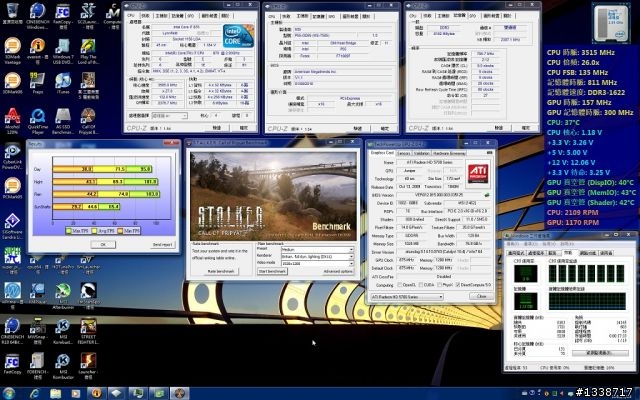
Task: Open the FOBENCH desktop shortcut
Action: pyautogui.click(x=38, y=367)
